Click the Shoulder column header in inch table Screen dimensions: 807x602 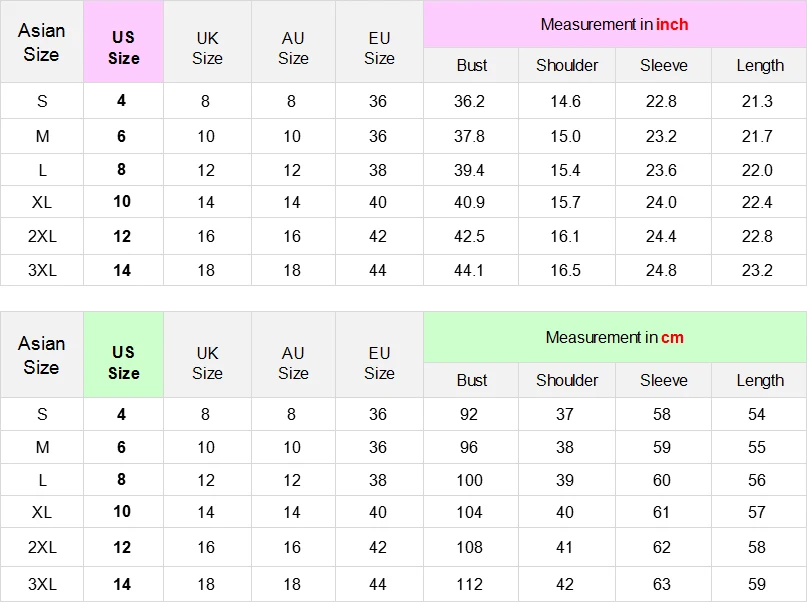tap(567, 65)
